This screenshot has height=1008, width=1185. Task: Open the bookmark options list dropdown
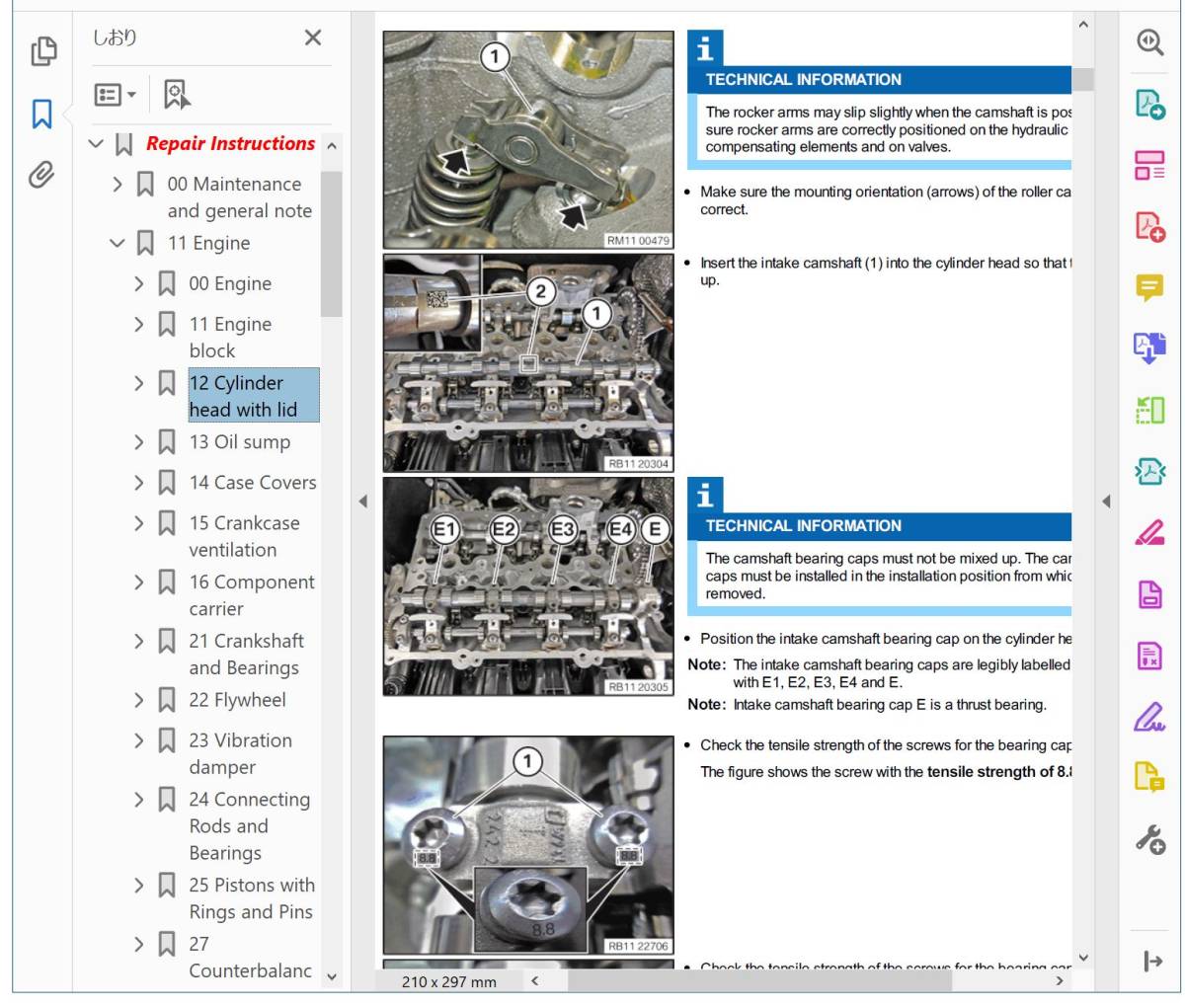point(115,95)
